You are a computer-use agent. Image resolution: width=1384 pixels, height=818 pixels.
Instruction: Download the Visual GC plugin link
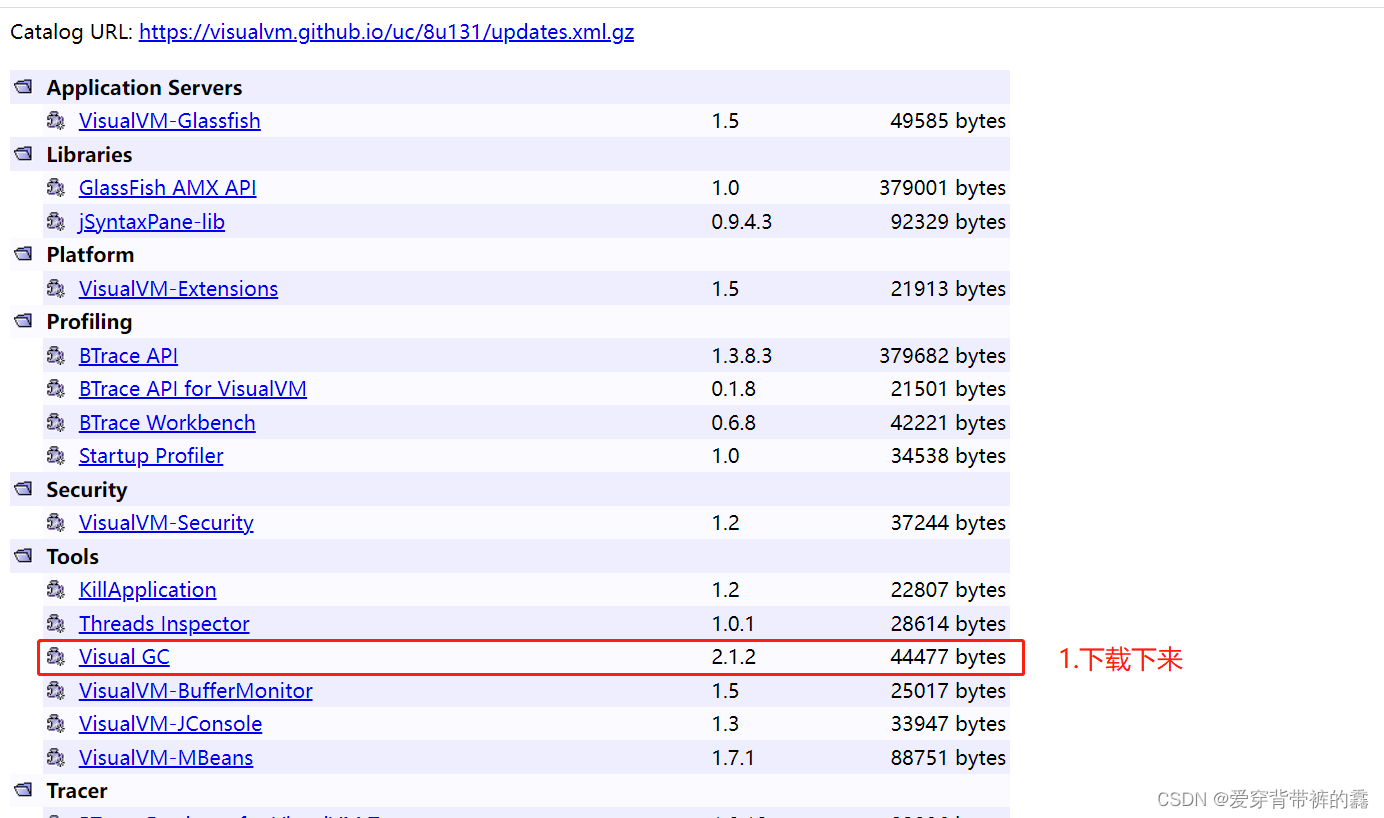click(x=124, y=657)
